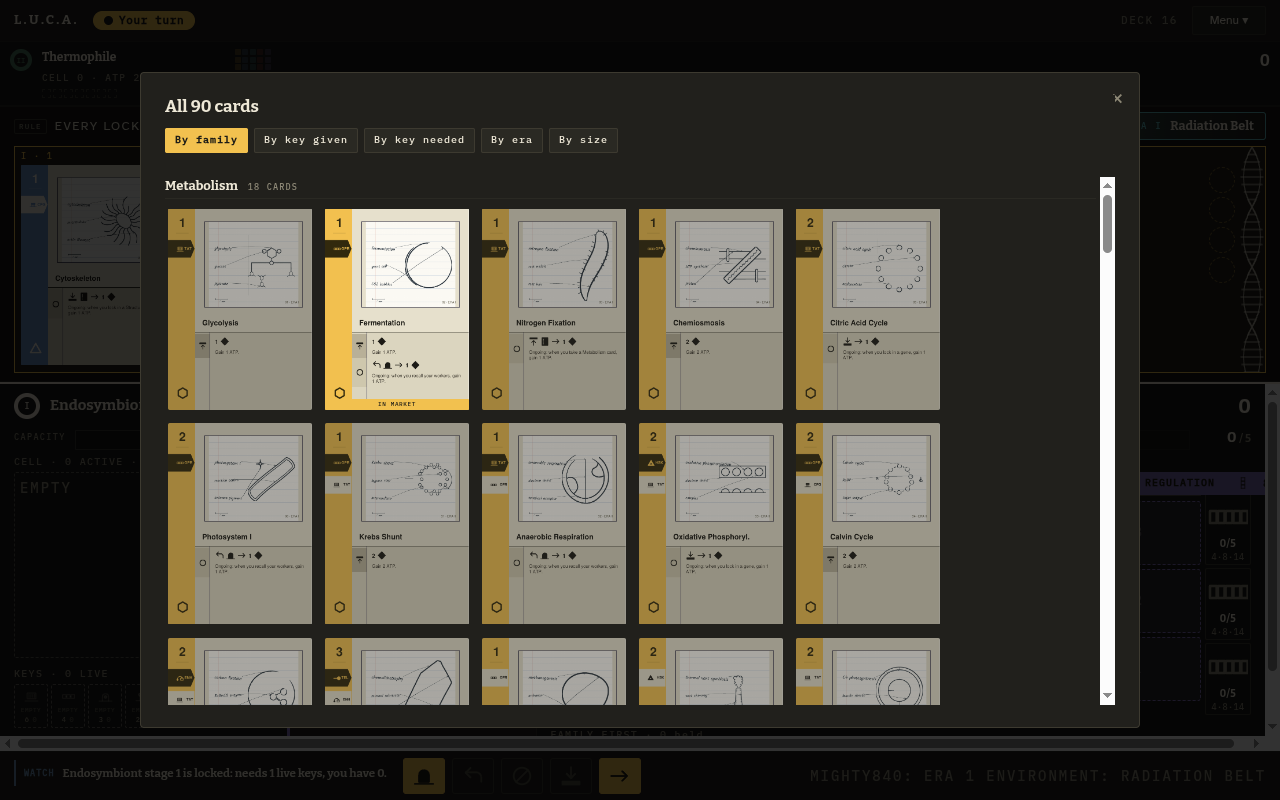The height and width of the screenshot is (800, 1280).
Task: Open the Chemiosmosis card diagram
Action: (x=725, y=264)
